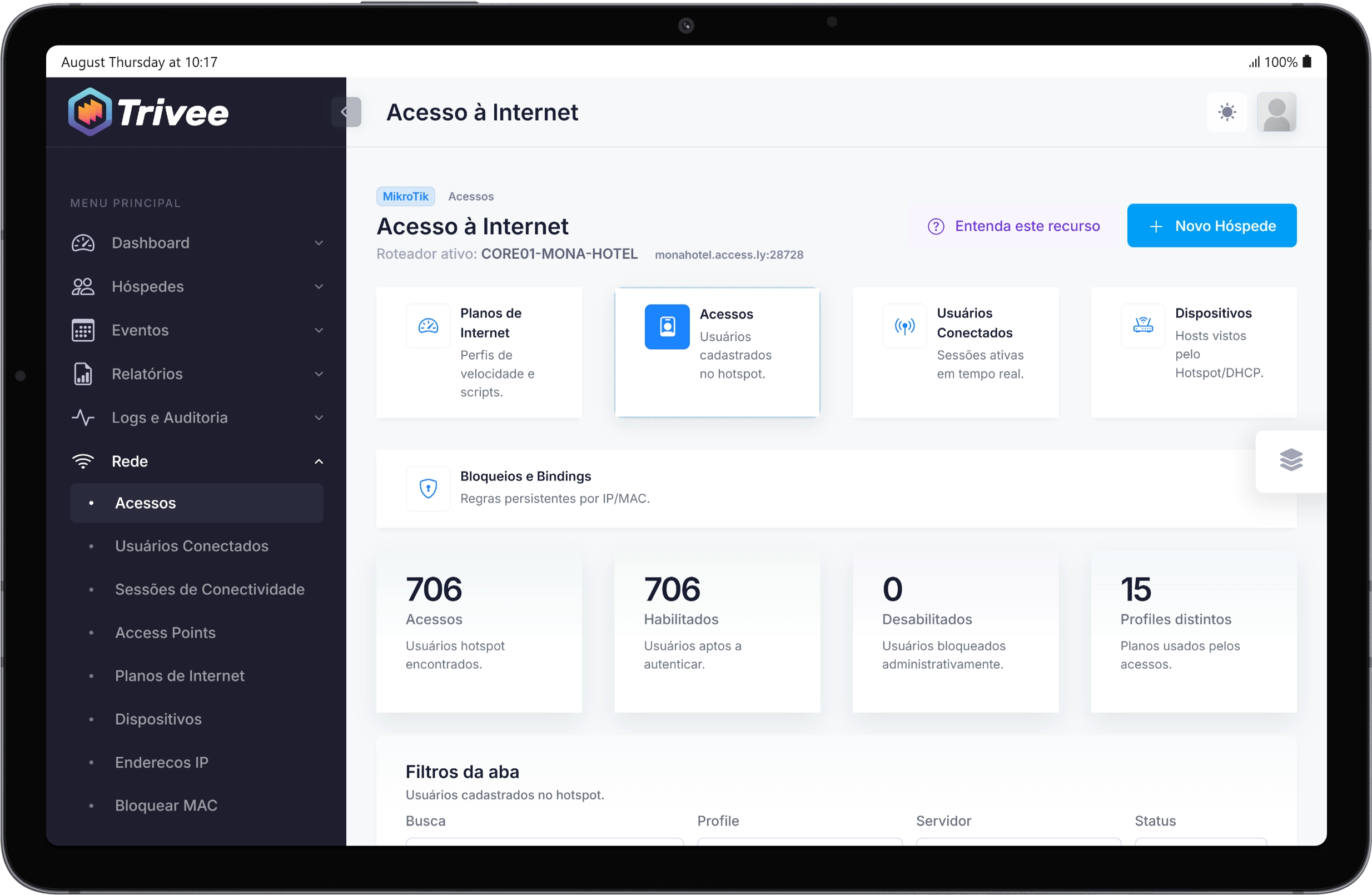This screenshot has width=1372, height=895.
Task: Expand the Logs e Auditoria chevron
Action: [x=319, y=418]
